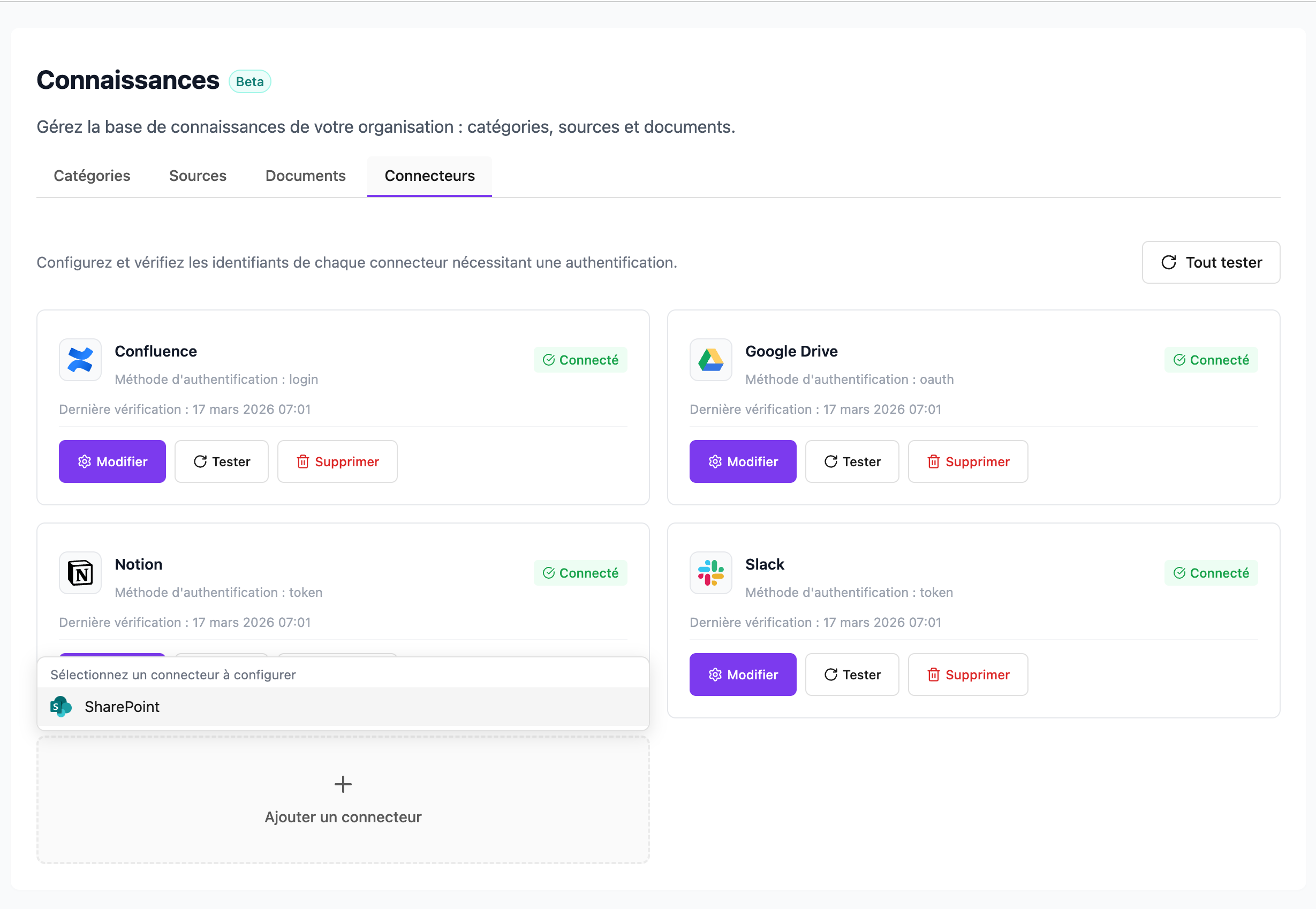Click the trash icon next to Supprimer for Slack

933,675
